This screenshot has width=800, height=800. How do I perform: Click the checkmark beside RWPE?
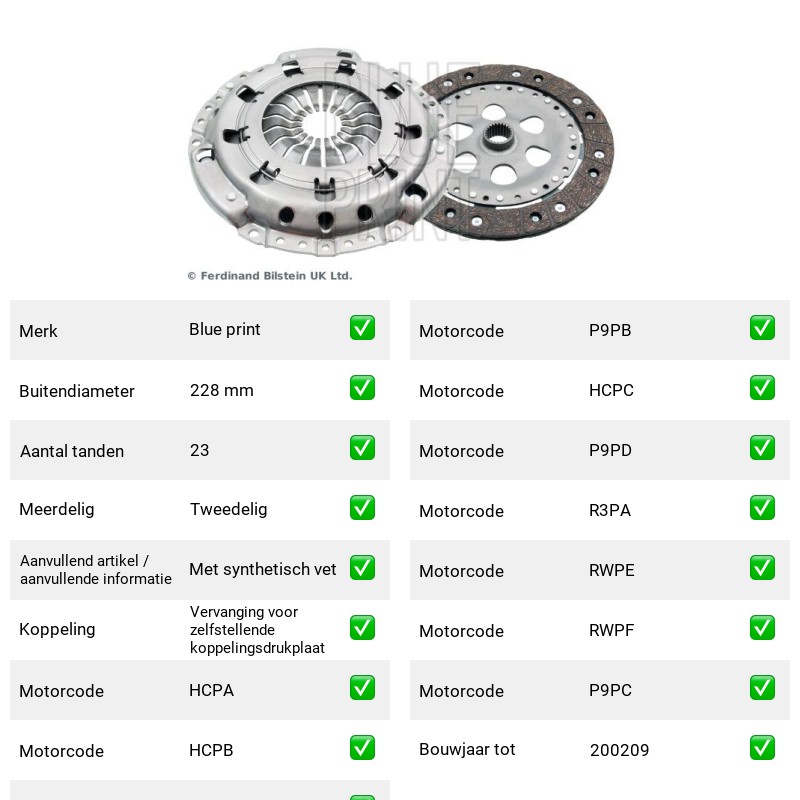point(762,568)
